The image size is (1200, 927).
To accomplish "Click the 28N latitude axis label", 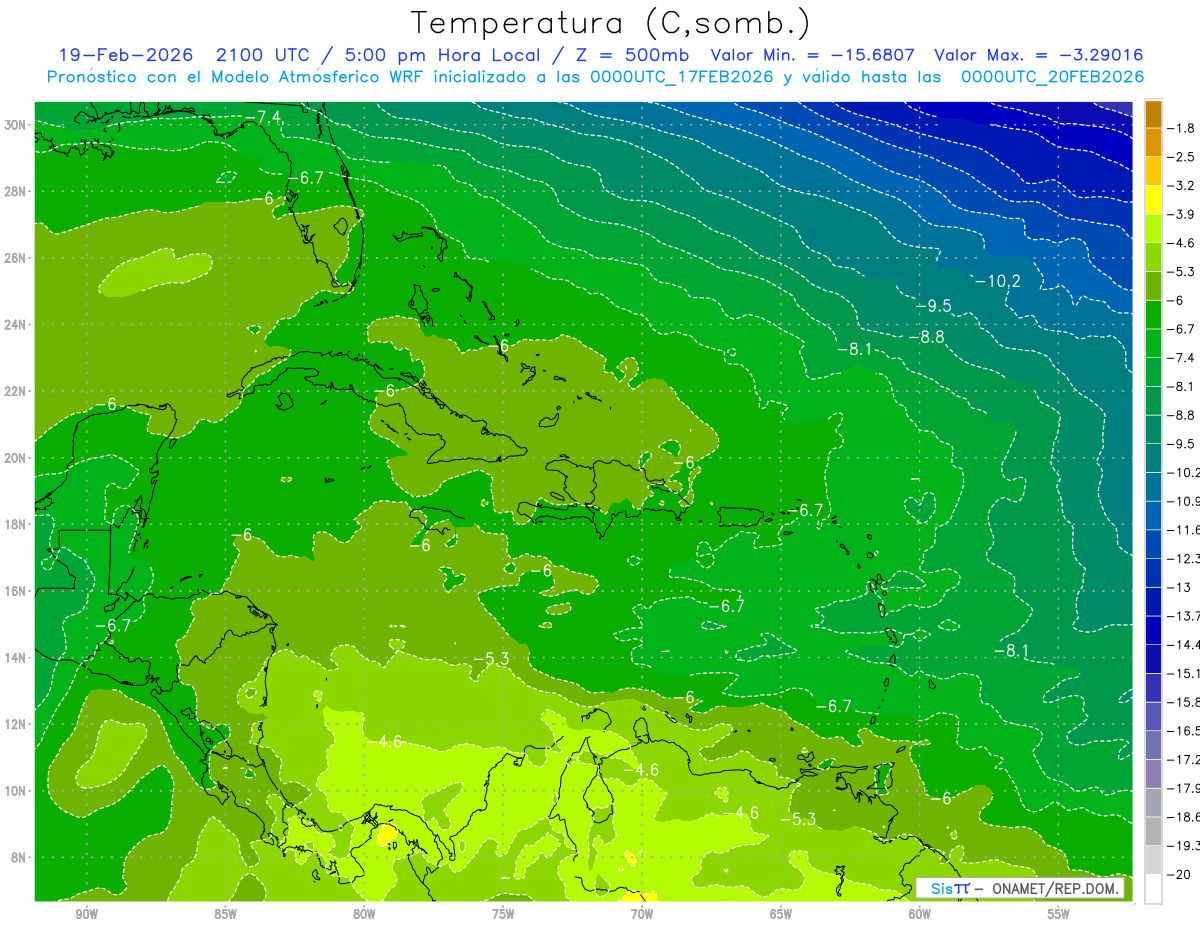I will point(17,191).
